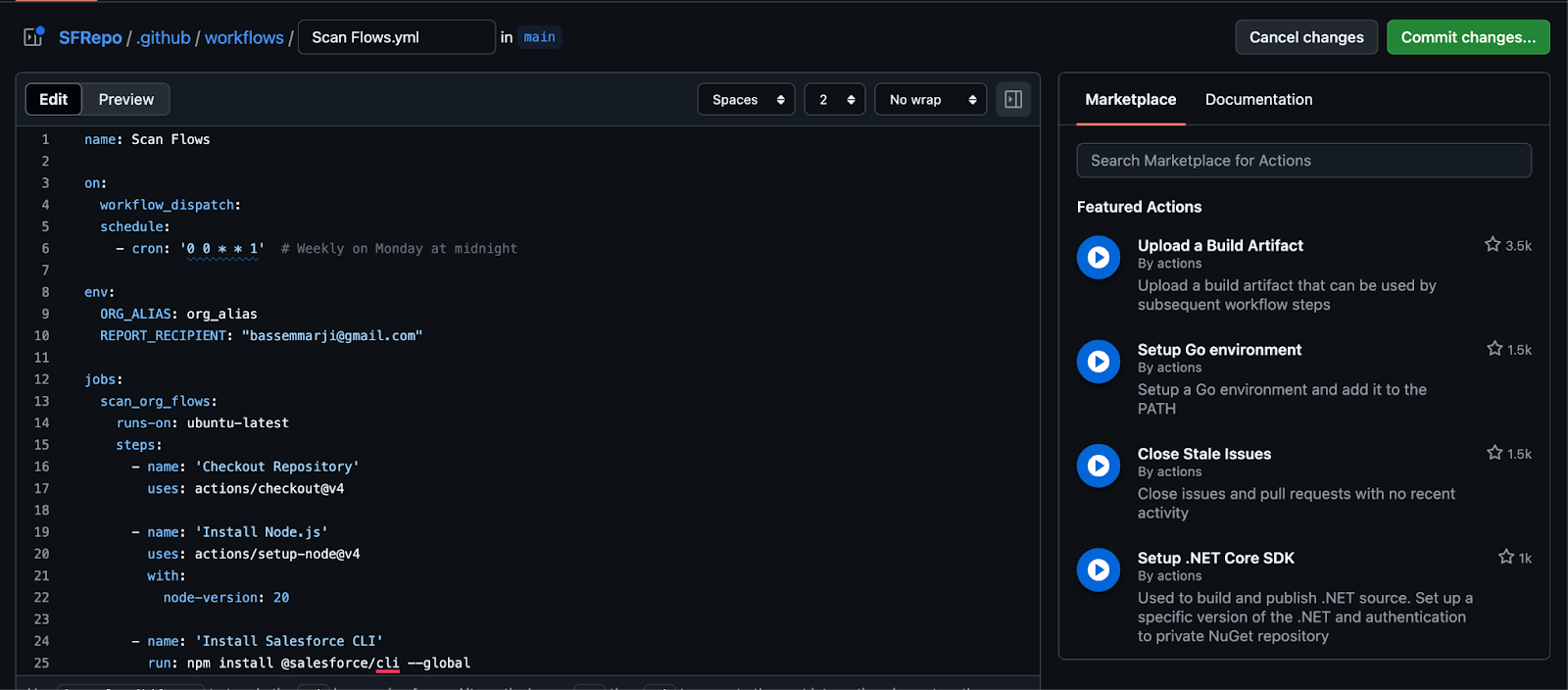Star the Upload a Build Artifact action
The image size is (1568, 690).
tap(1493, 244)
